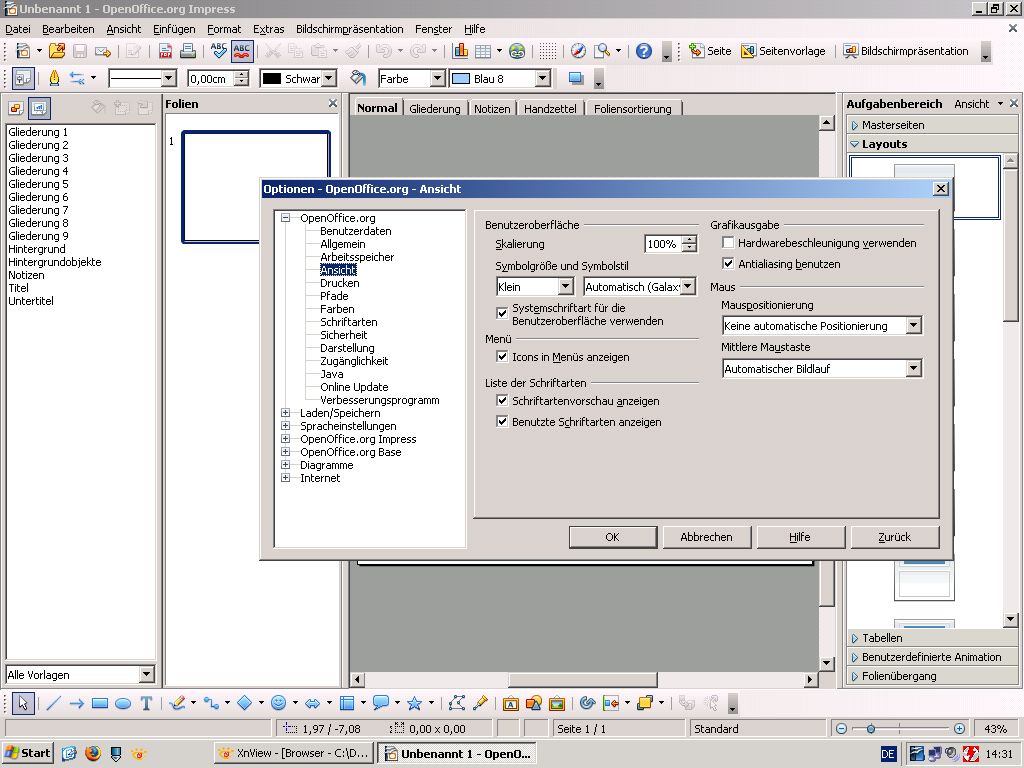Switch to the Foliensortierung view tab
1024x768 pixels.
[632, 108]
